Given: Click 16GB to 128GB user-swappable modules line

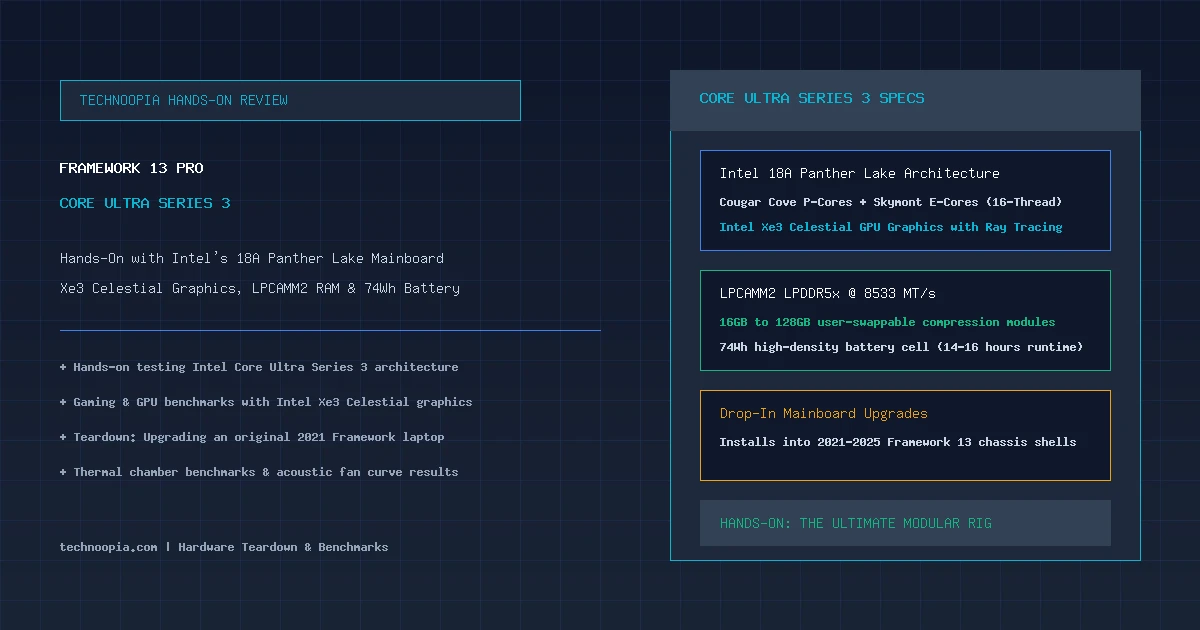Looking at the screenshot, I should (x=888, y=322).
